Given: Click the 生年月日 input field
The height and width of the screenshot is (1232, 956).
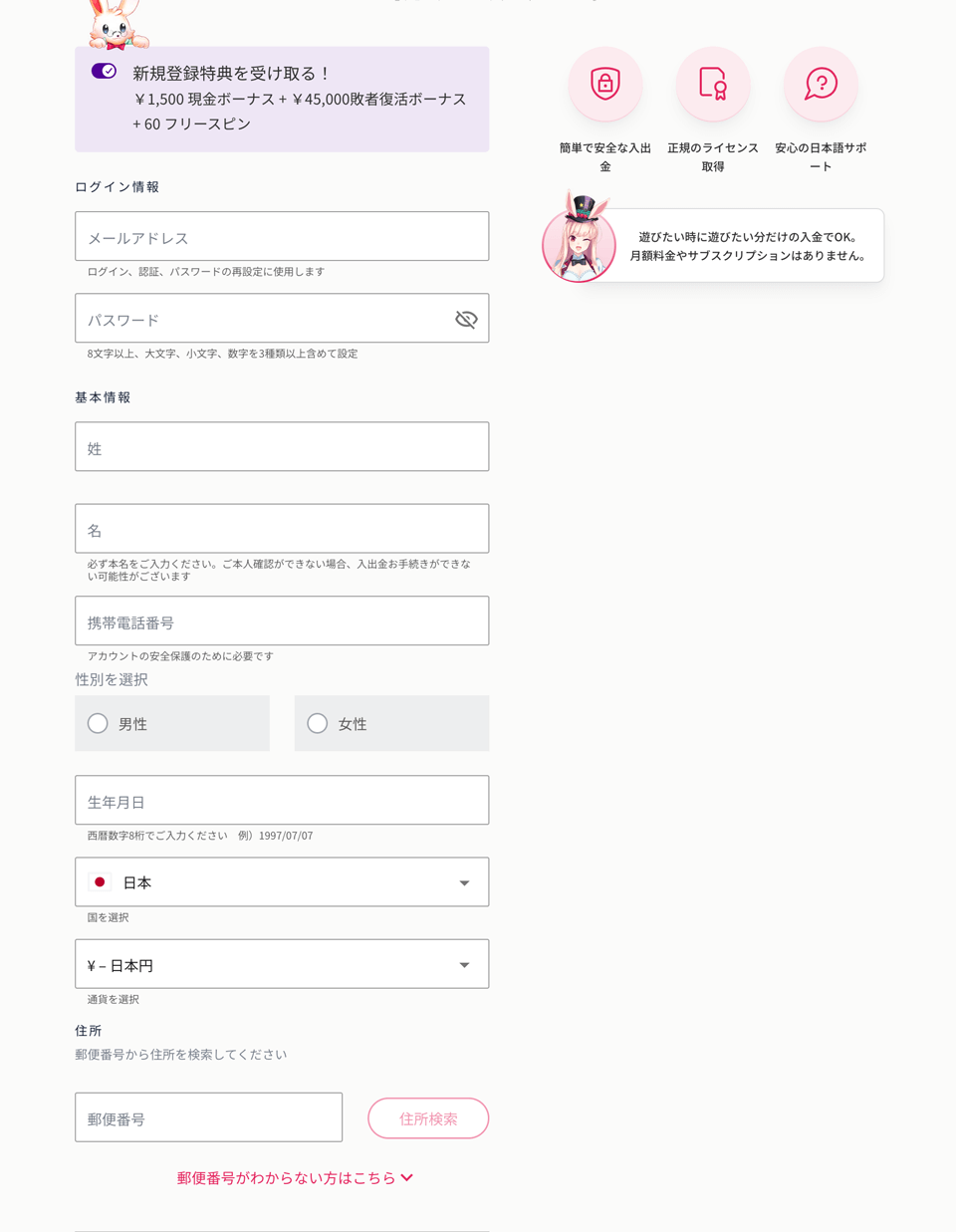Looking at the screenshot, I should coord(282,800).
